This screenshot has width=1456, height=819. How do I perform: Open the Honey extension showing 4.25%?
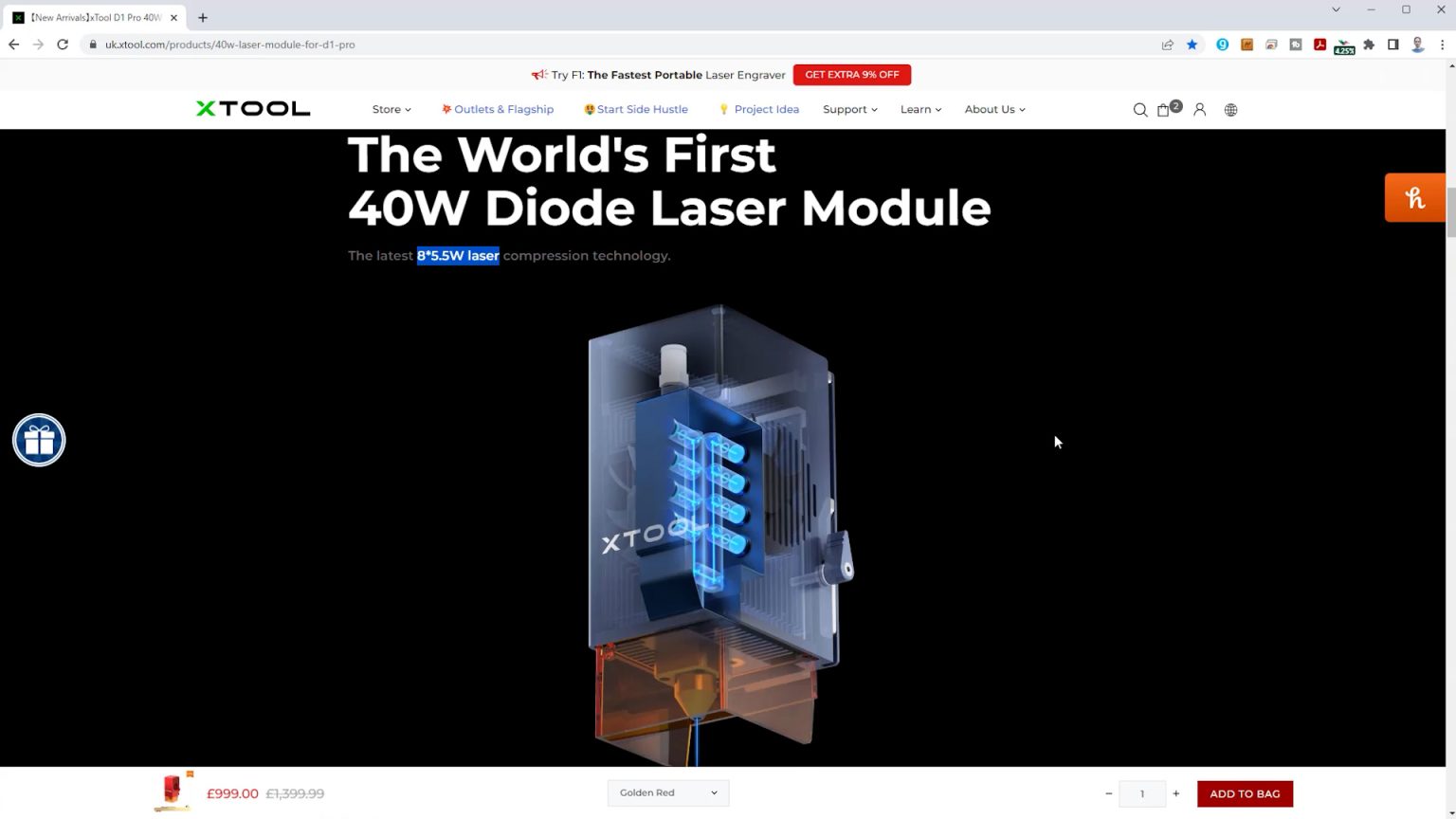pos(1344,44)
